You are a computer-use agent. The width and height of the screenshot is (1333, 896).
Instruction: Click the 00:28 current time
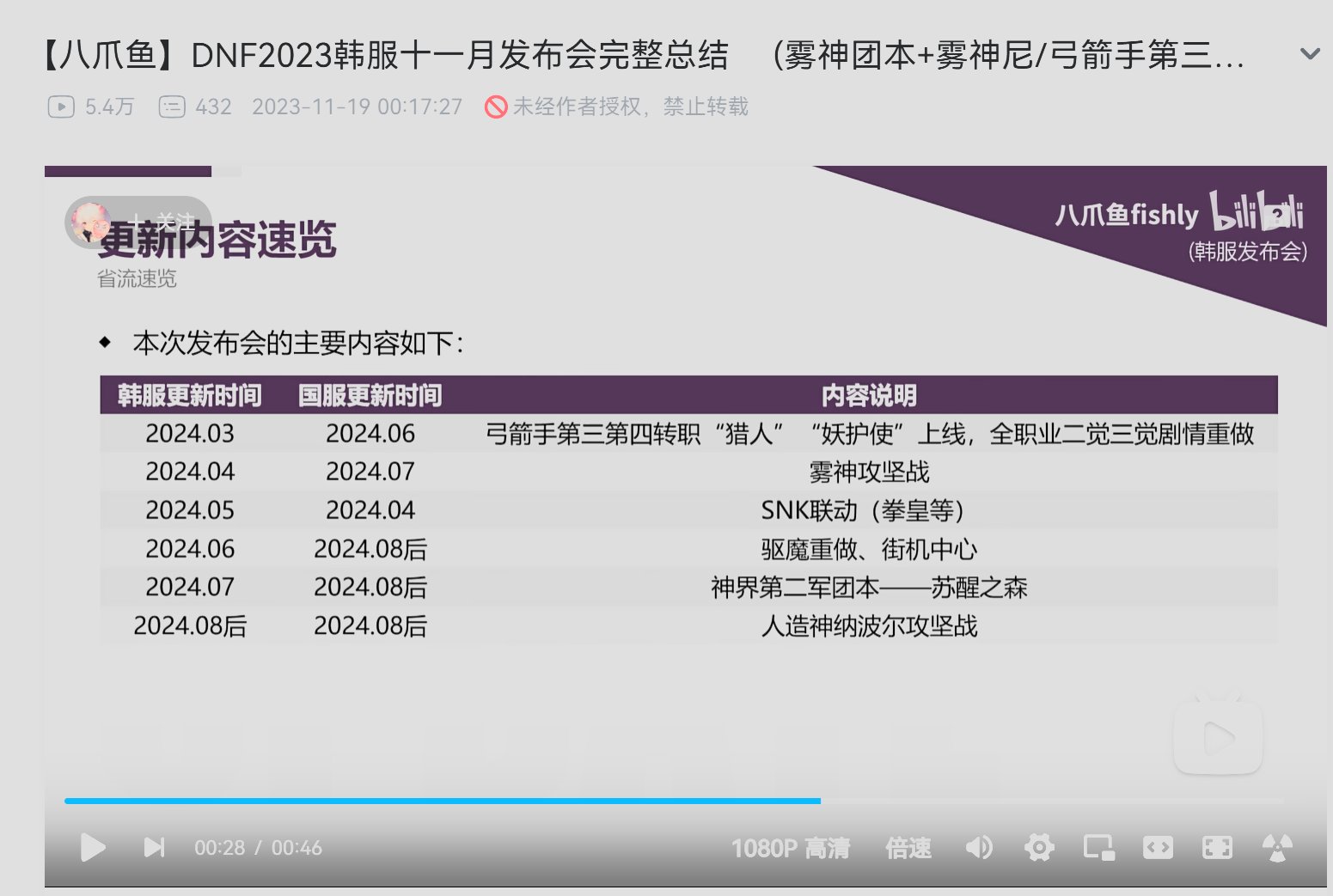point(219,848)
